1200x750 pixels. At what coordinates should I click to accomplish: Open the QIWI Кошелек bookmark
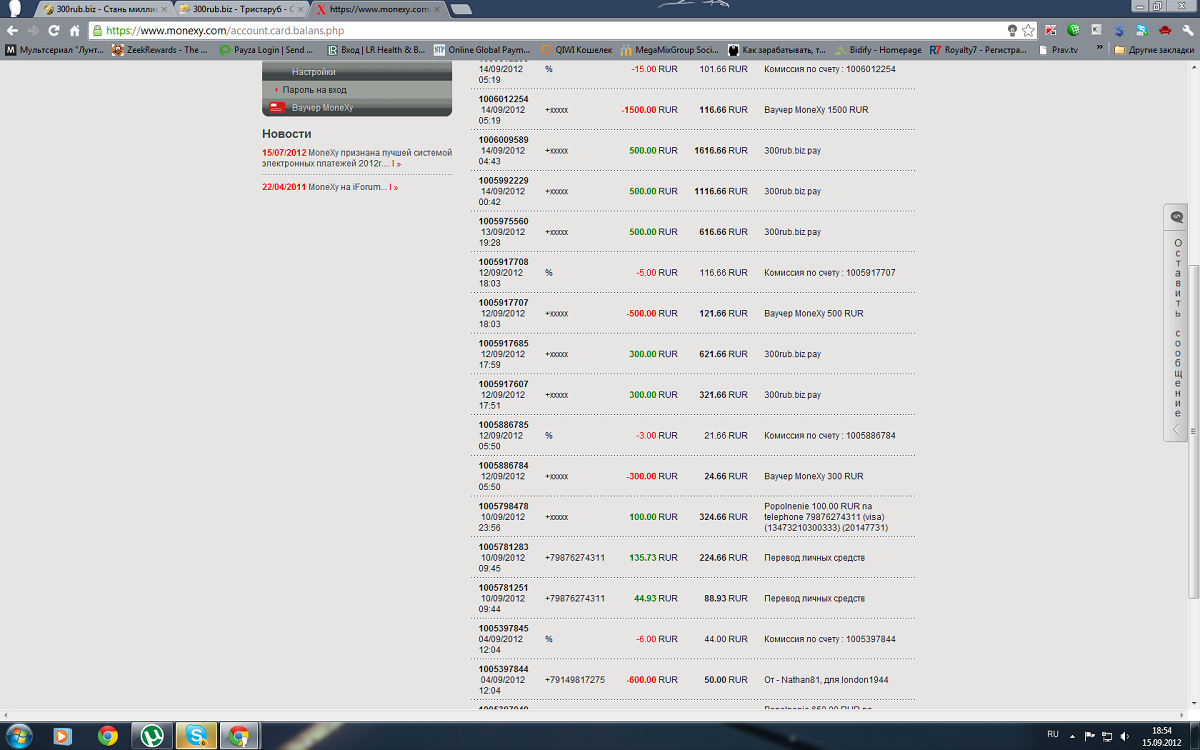point(576,49)
